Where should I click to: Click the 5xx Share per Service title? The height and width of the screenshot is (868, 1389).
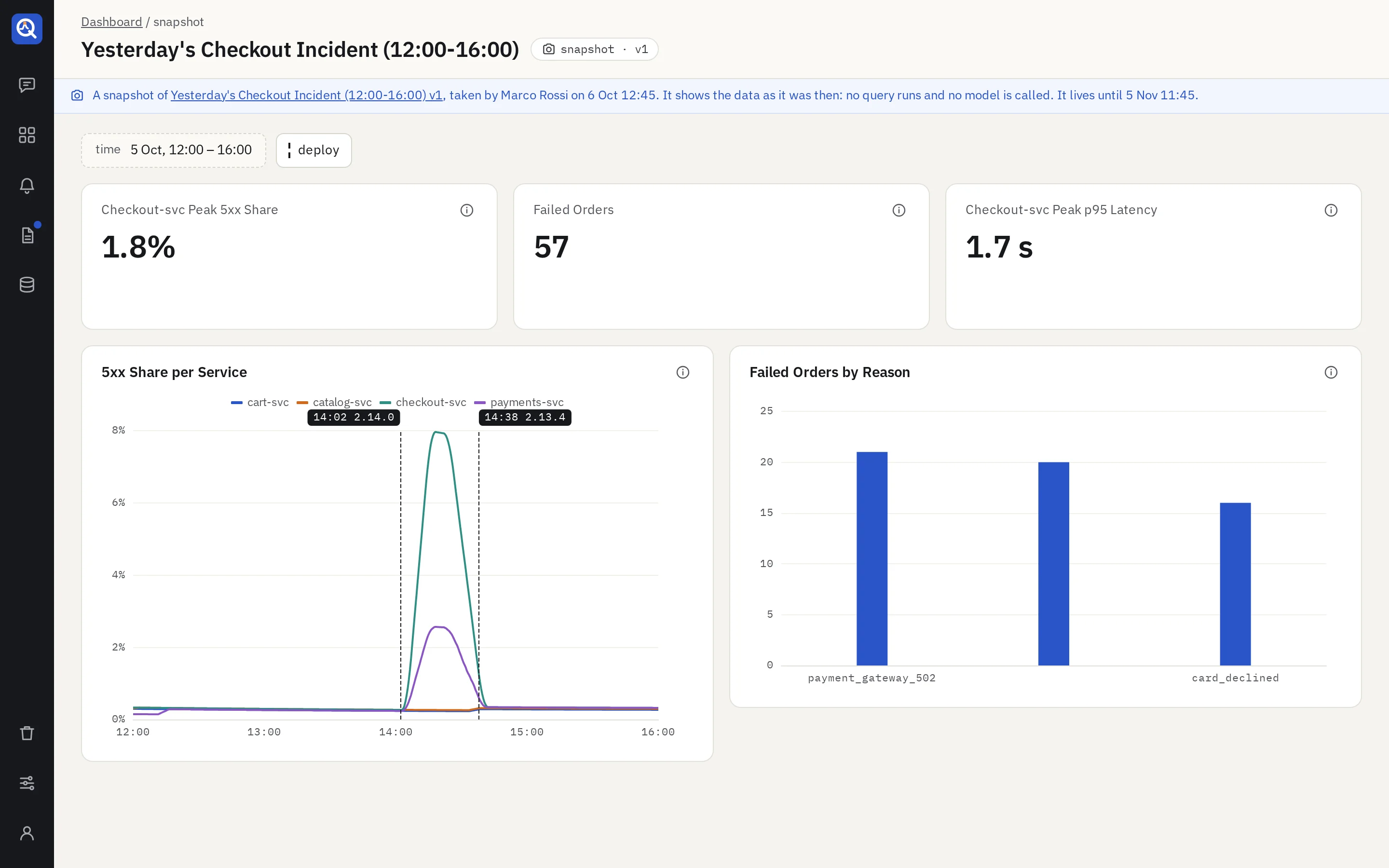click(x=174, y=373)
